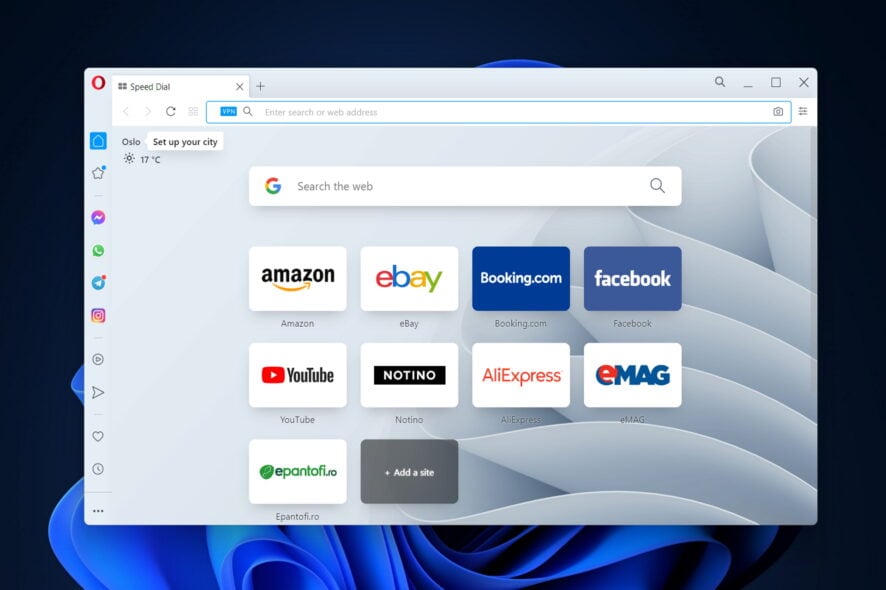Viewport: 886px width, 590px height.
Task: Open the bookmarks star in the sidebar
Action: pyautogui.click(x=98, y=173)
